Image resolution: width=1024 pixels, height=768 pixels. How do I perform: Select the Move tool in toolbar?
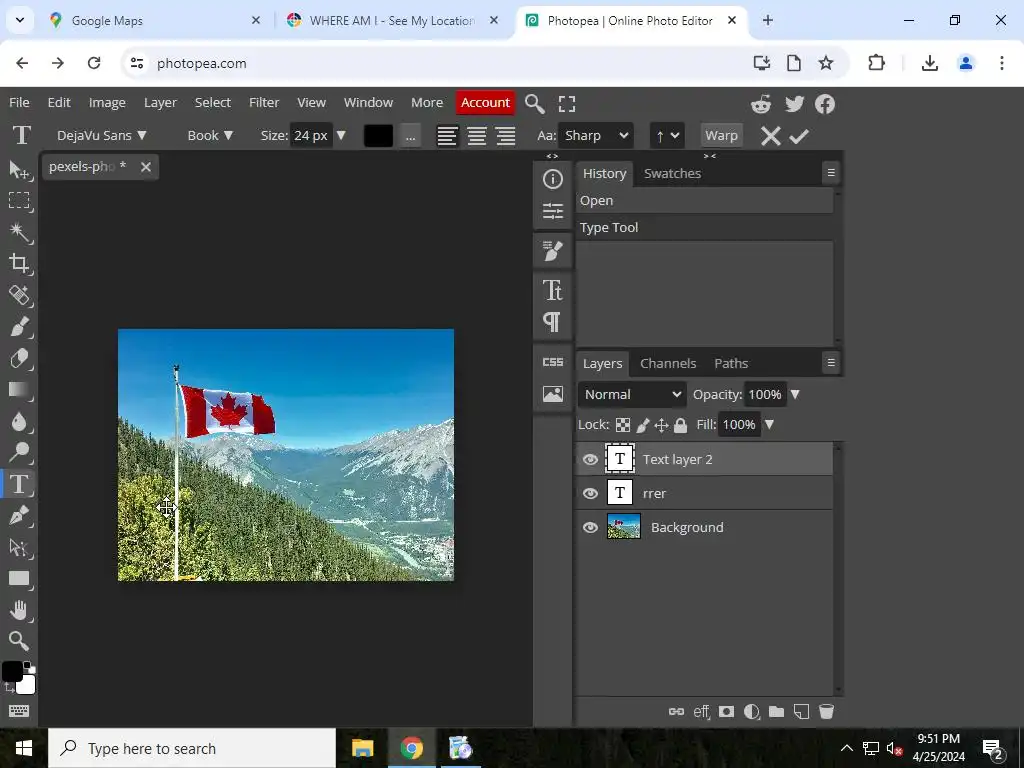19,170
